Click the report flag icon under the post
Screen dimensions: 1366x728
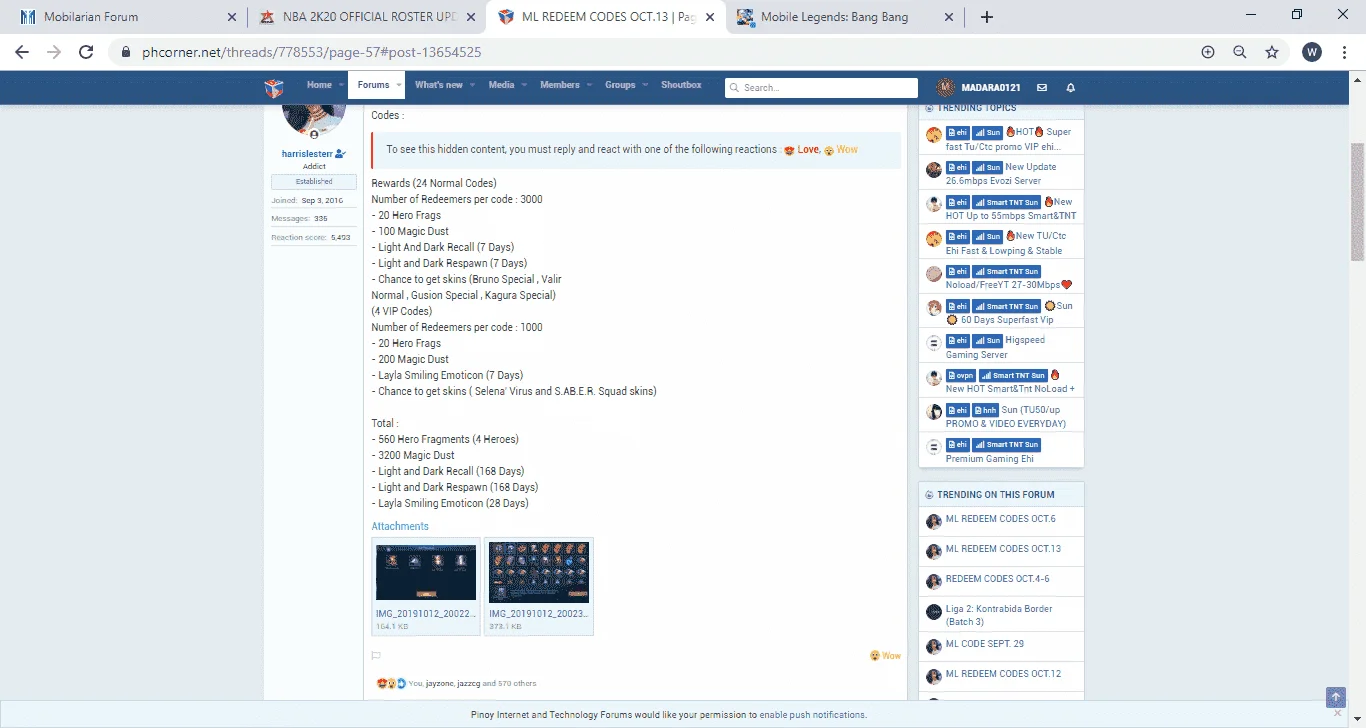click(x=376, y=656)
